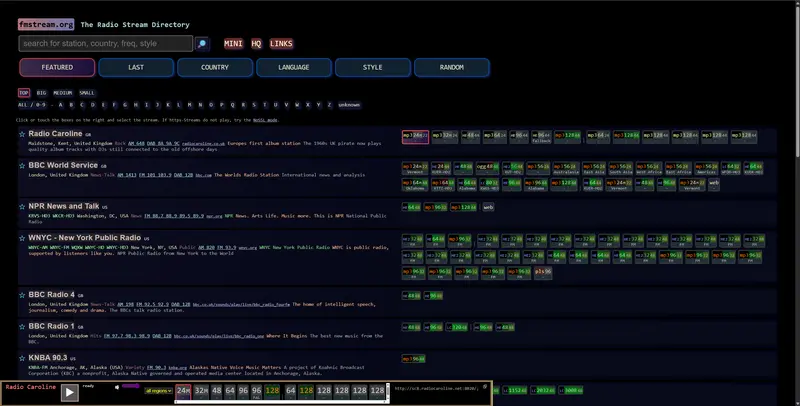The image size is (800, 406).
Task: Choose 96 FAL fallback stream in player
Action: pos(257,392)
